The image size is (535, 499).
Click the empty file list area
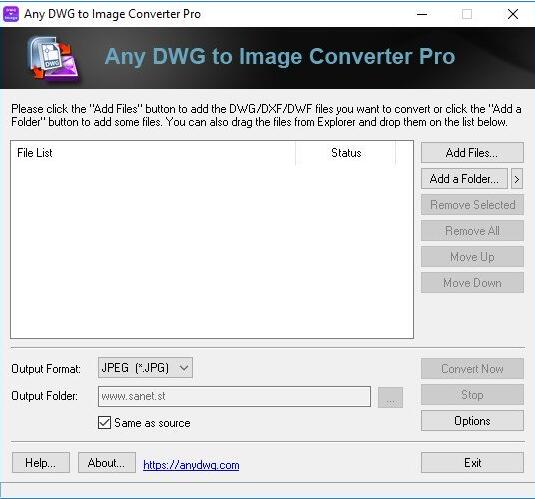click(212, 251)
